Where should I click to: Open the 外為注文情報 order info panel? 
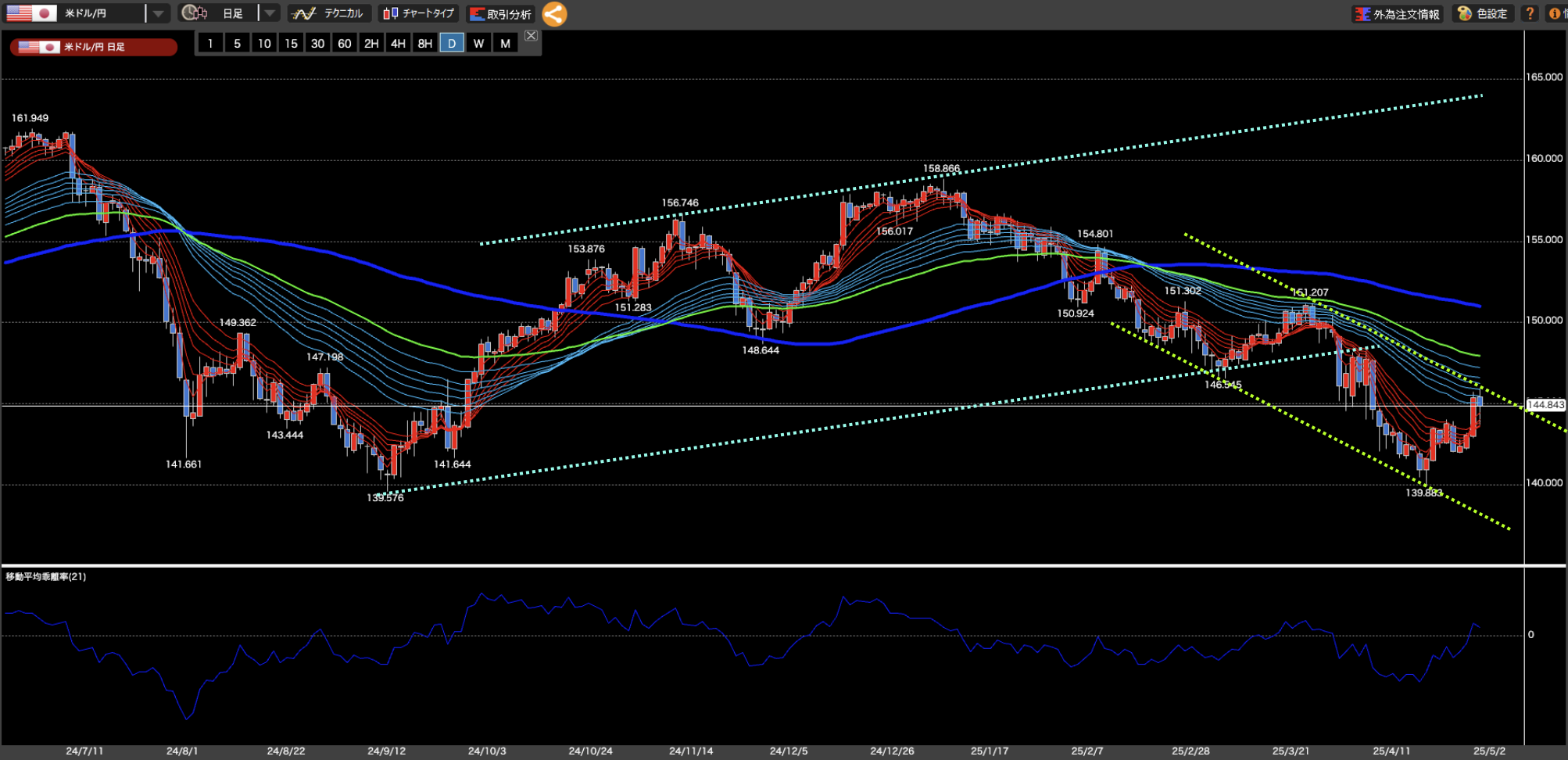[1398, 14]
